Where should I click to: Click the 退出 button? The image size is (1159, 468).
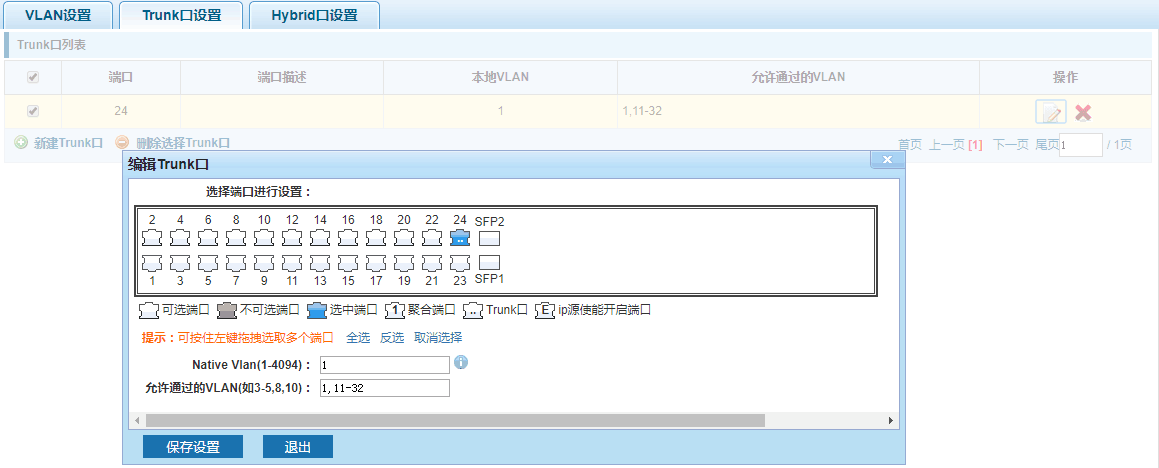click(298, 447)
